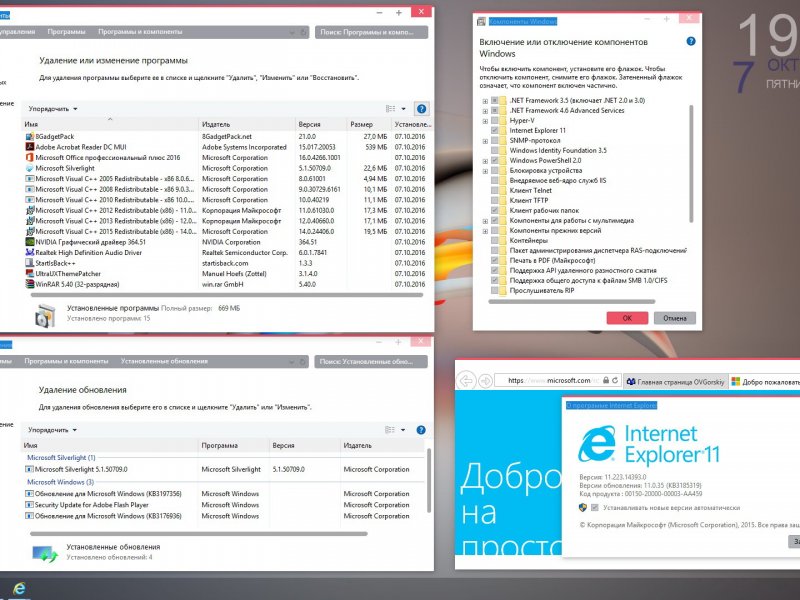Click the Security Update for Adobe Flash Player icon

29,505
